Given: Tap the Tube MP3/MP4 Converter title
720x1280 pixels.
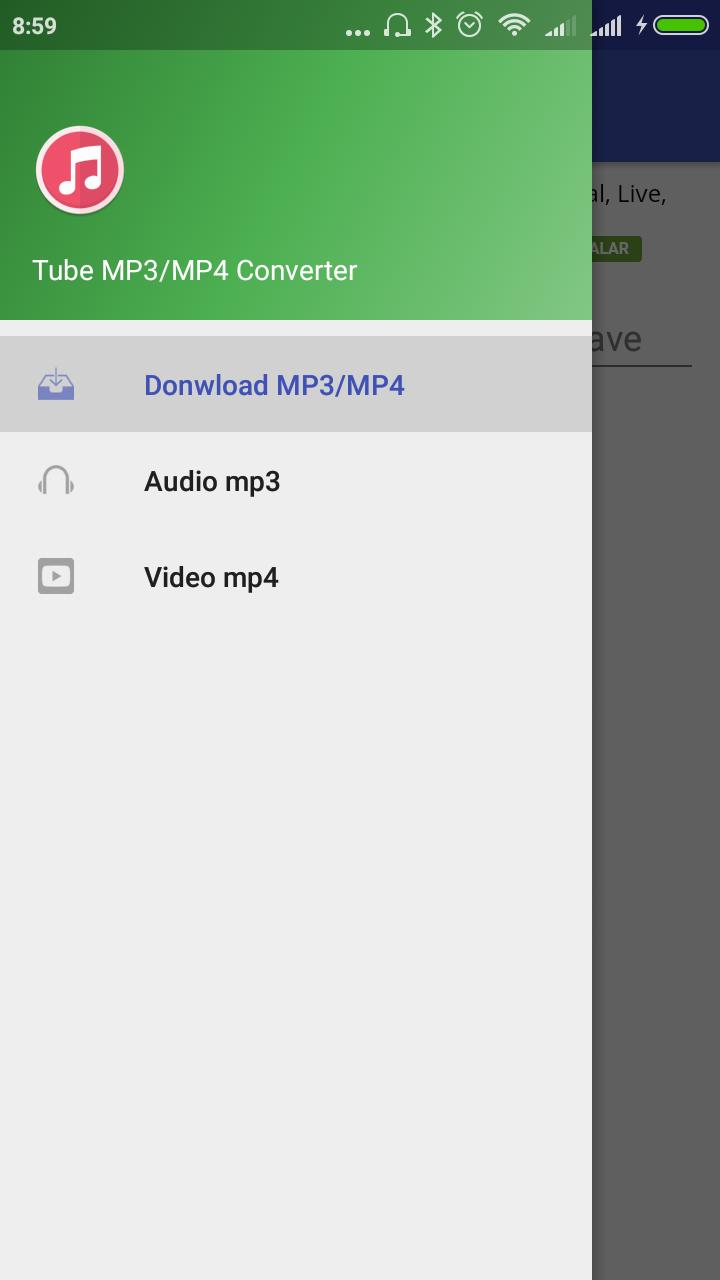Looking at the screenshot, I should 194,270.
